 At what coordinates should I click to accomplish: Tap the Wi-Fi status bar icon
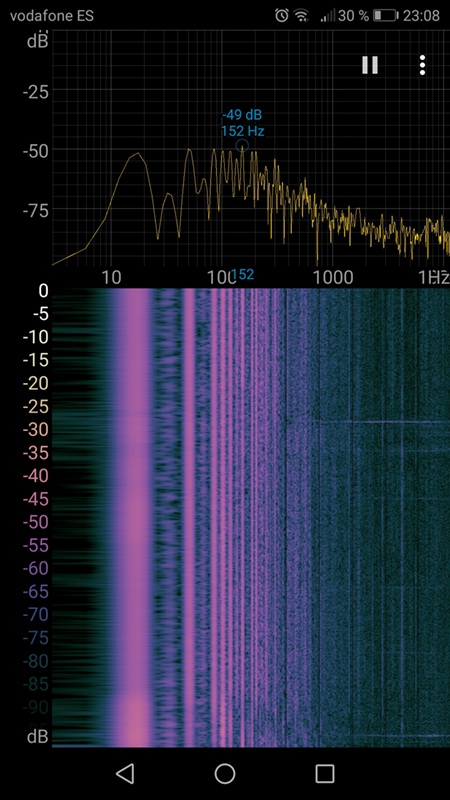coord(302,16)
